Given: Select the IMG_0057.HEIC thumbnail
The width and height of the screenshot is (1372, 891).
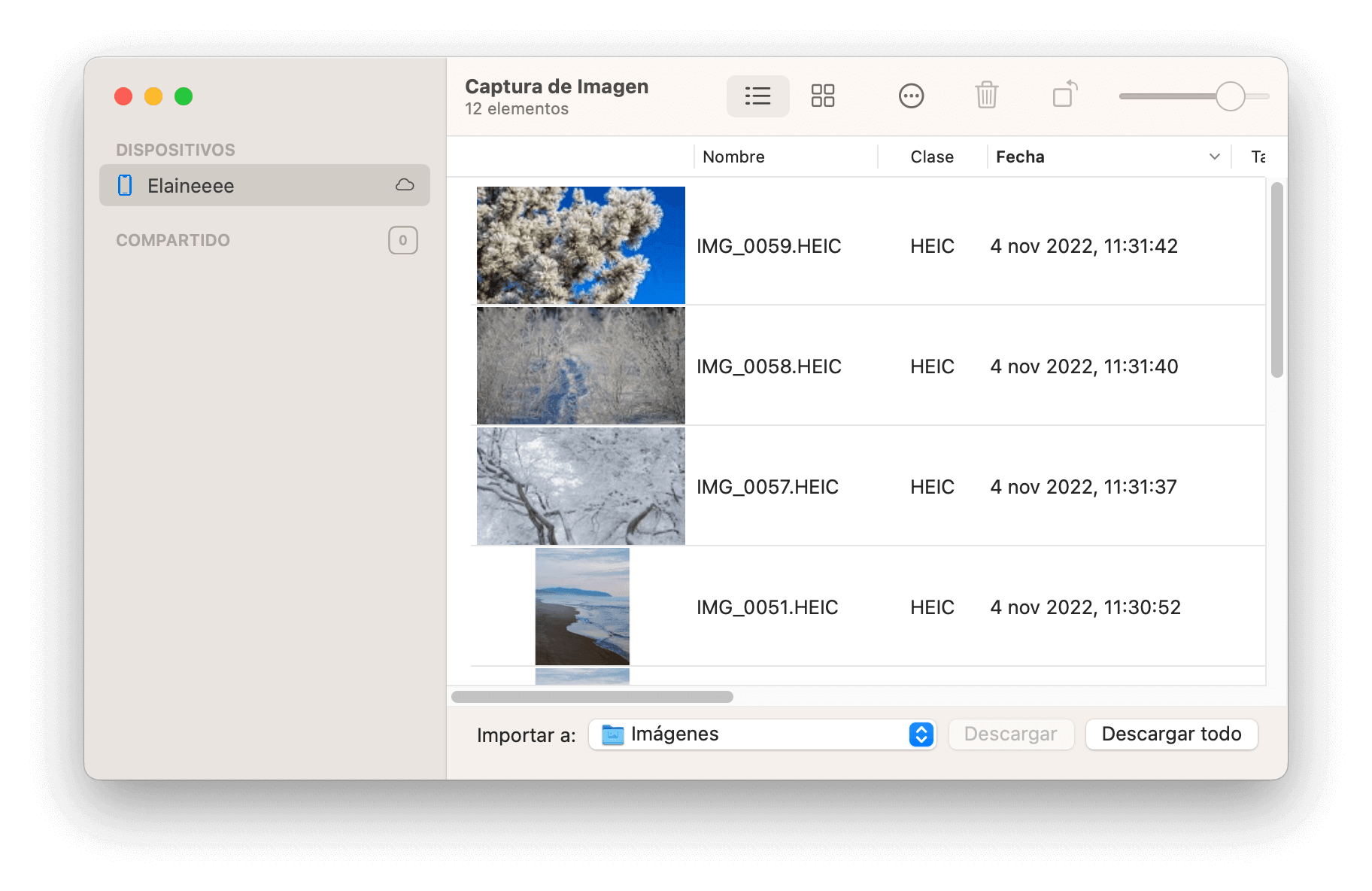Looking at the screenshot, I should point(581,485).
